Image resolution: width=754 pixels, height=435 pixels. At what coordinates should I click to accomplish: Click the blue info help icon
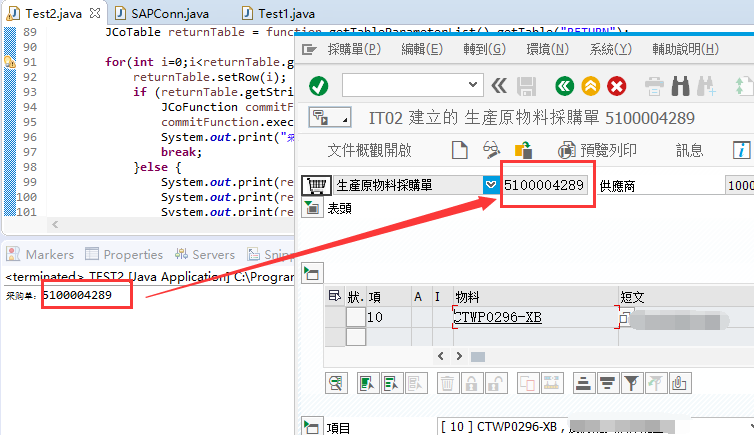coord(741,150)
